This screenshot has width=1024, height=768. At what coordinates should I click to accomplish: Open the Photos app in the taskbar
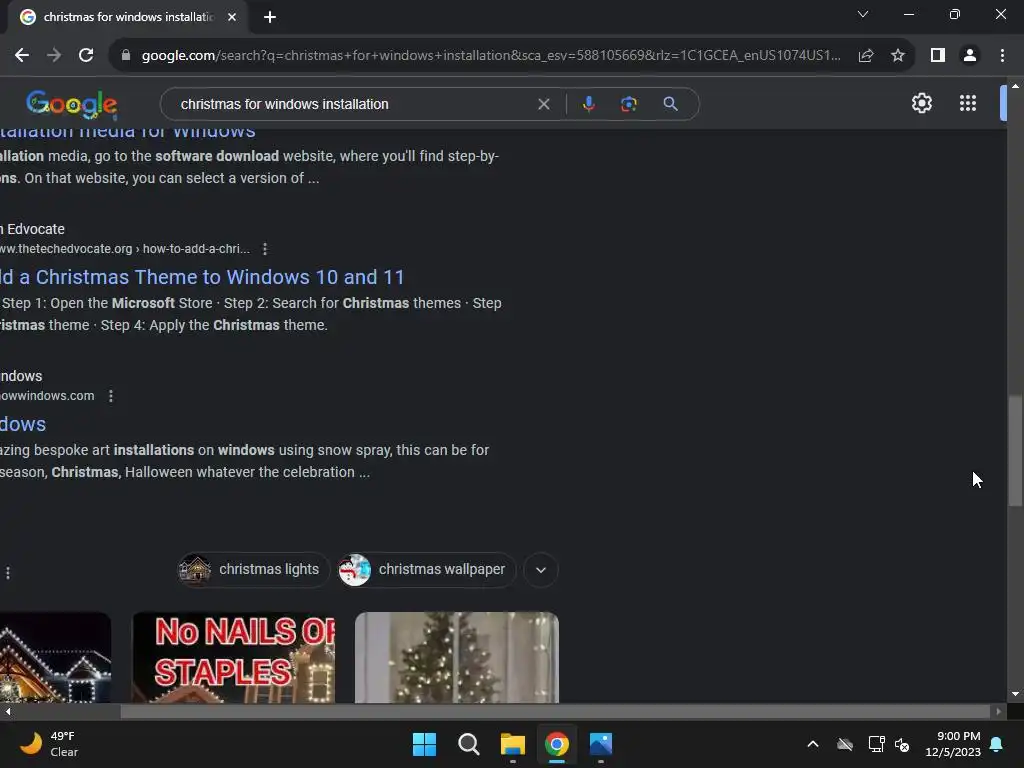pos(601,744)
